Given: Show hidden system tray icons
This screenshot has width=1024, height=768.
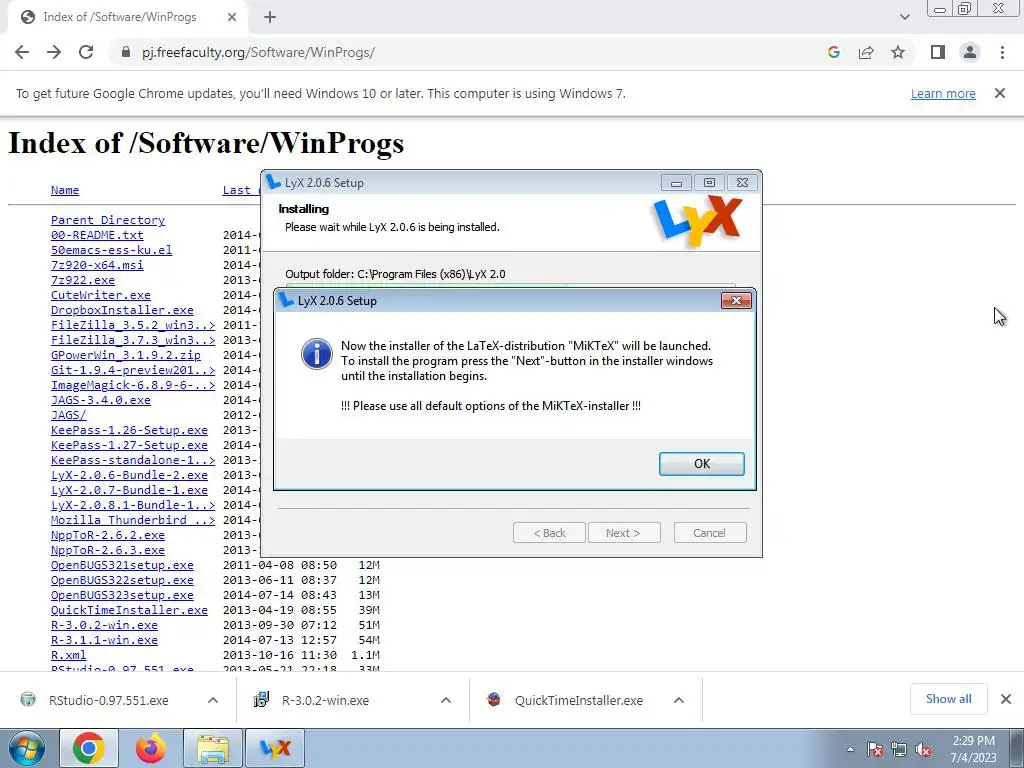Looking at the screenshot, I should click(x=850, y=750).
